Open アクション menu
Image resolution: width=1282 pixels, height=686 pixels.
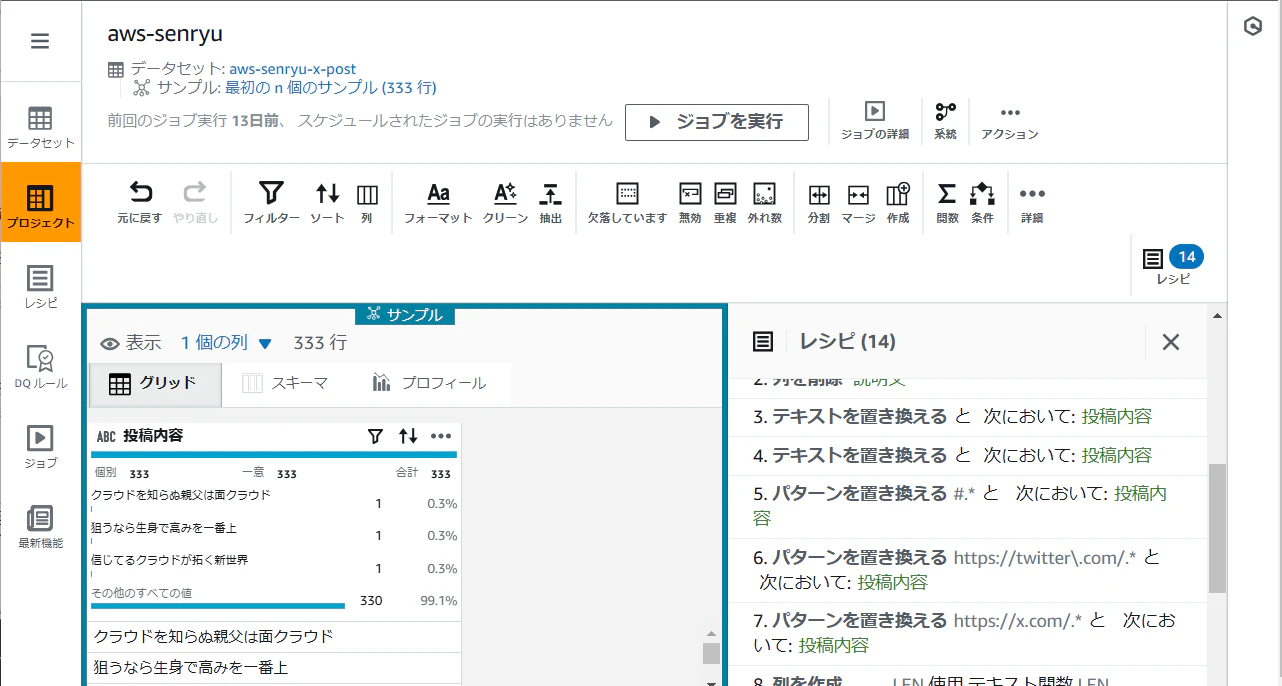pos(1009,121)
